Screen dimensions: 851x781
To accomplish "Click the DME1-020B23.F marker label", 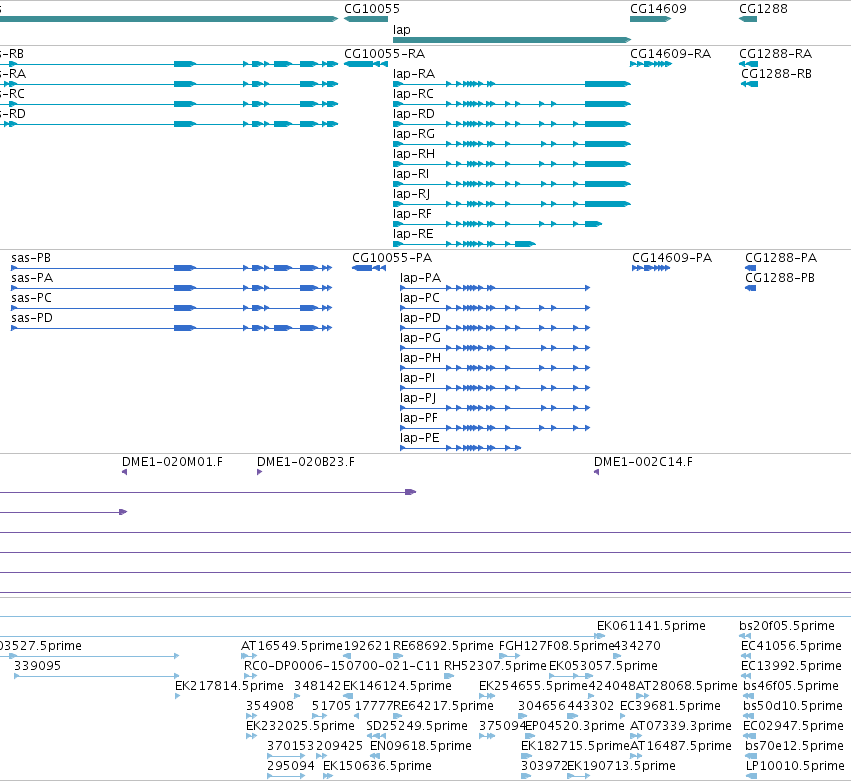I will [x=306, y=462].
